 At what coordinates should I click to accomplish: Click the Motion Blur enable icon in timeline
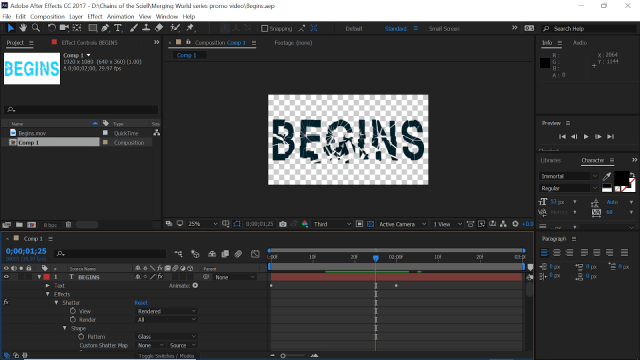click(238, 254)
